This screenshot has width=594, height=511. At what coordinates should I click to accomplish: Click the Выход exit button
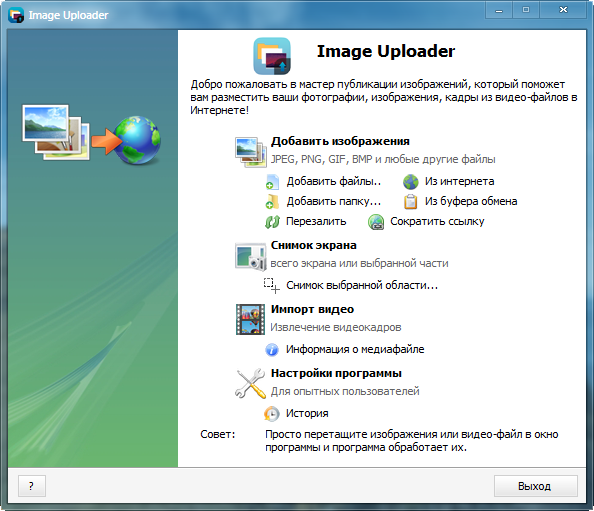(x=536, y=486)
